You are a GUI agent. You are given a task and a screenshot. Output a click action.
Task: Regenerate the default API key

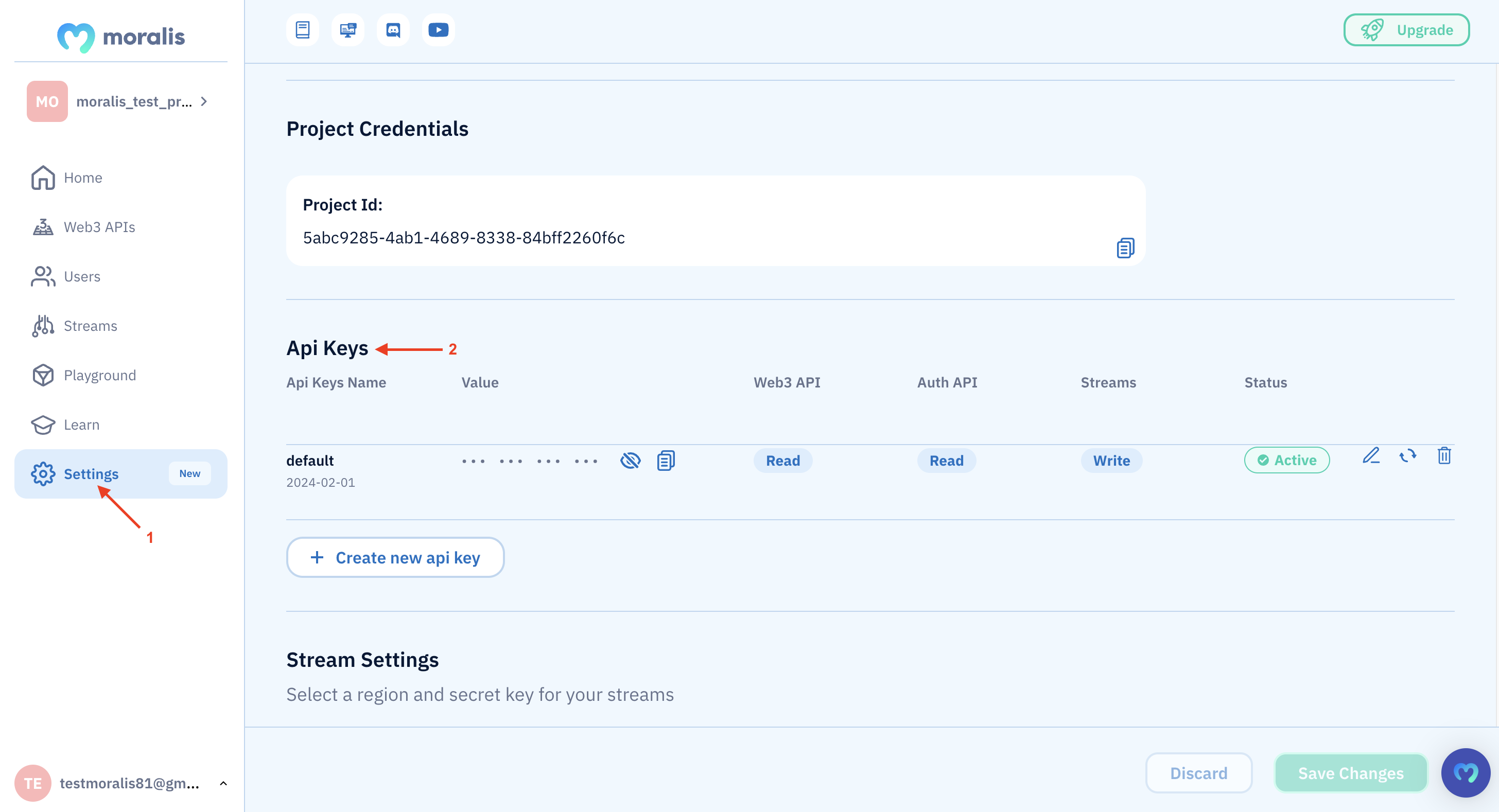[1408, 455]
